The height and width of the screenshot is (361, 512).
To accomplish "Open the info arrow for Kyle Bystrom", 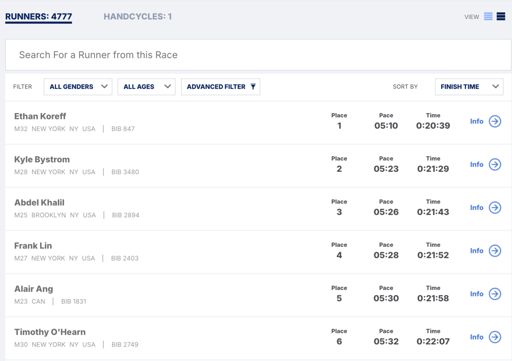I will tap(495, 164).
